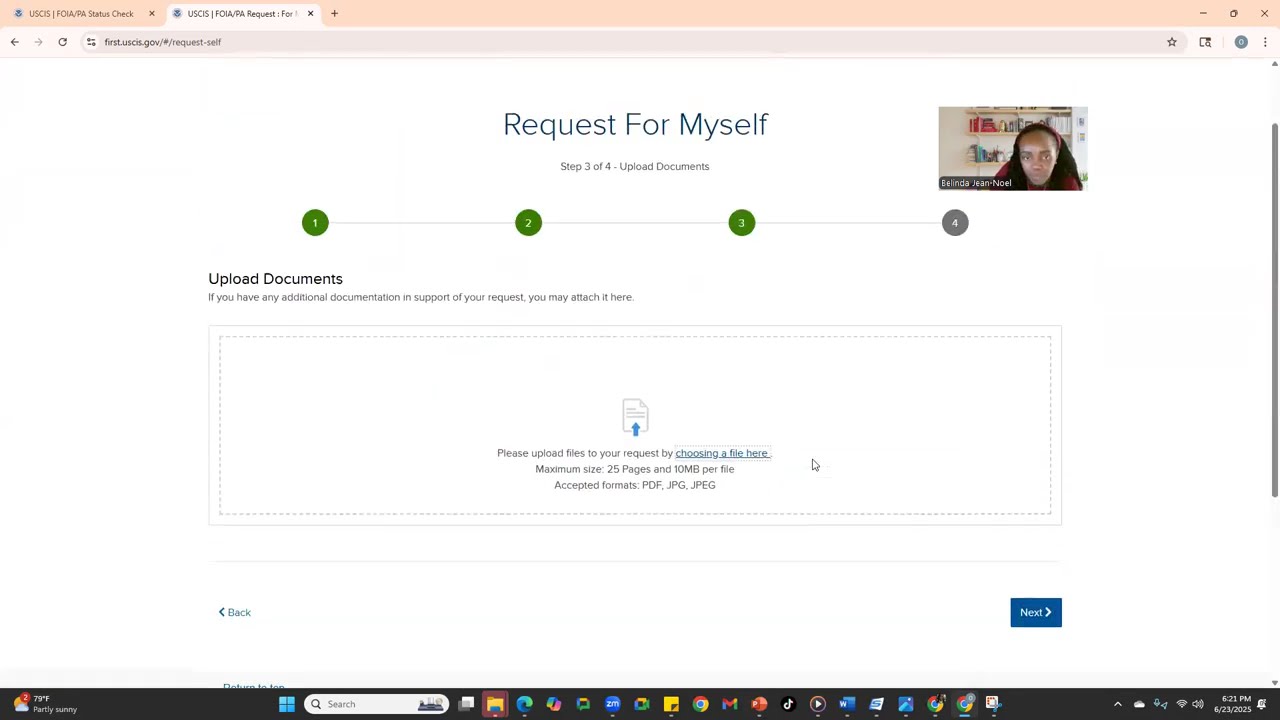Select the gray step 4 circle
1280x720 pixels.
[x=955, y=223]
